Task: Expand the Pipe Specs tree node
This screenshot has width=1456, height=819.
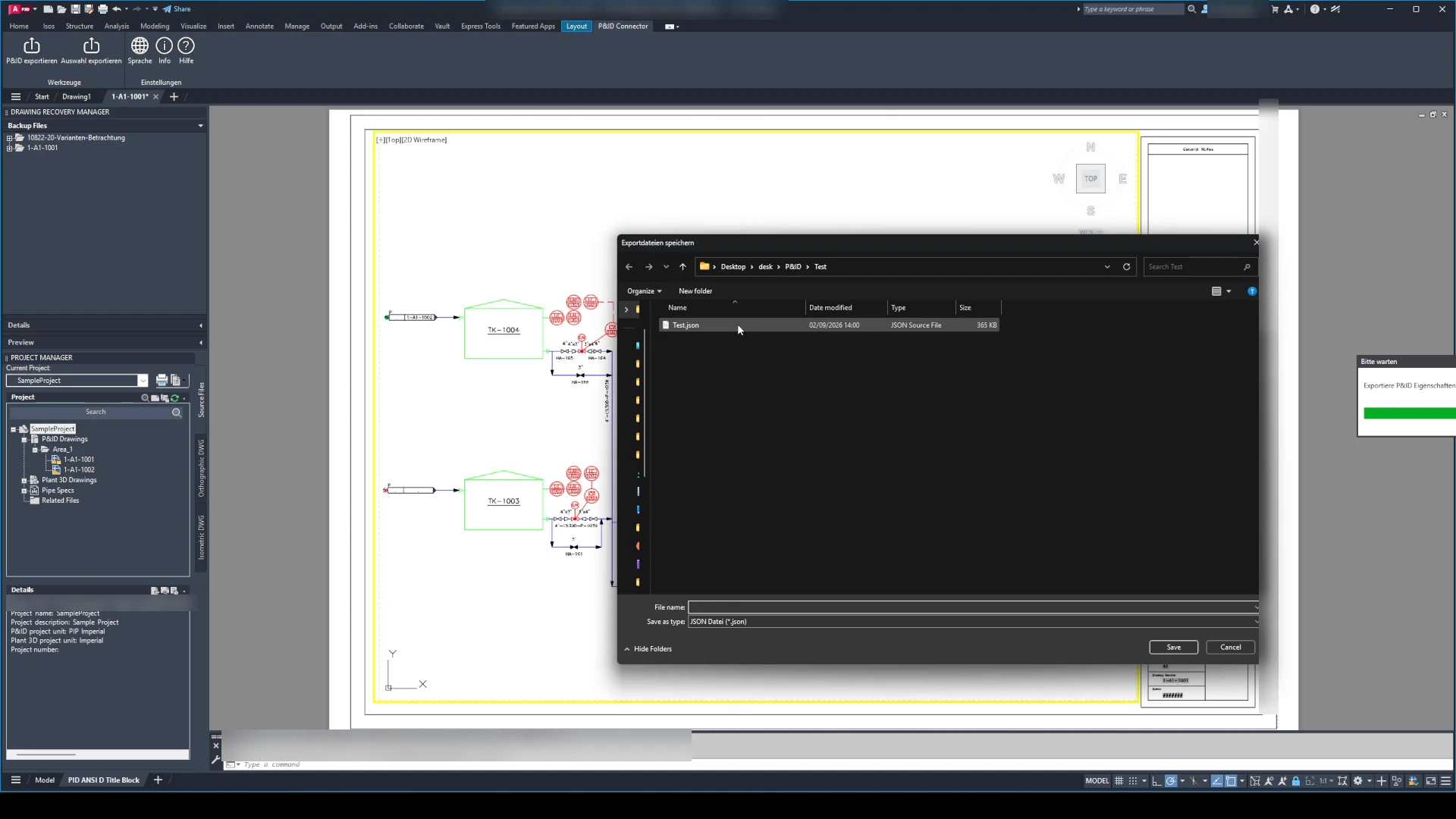Action: [x=24, y=491]
